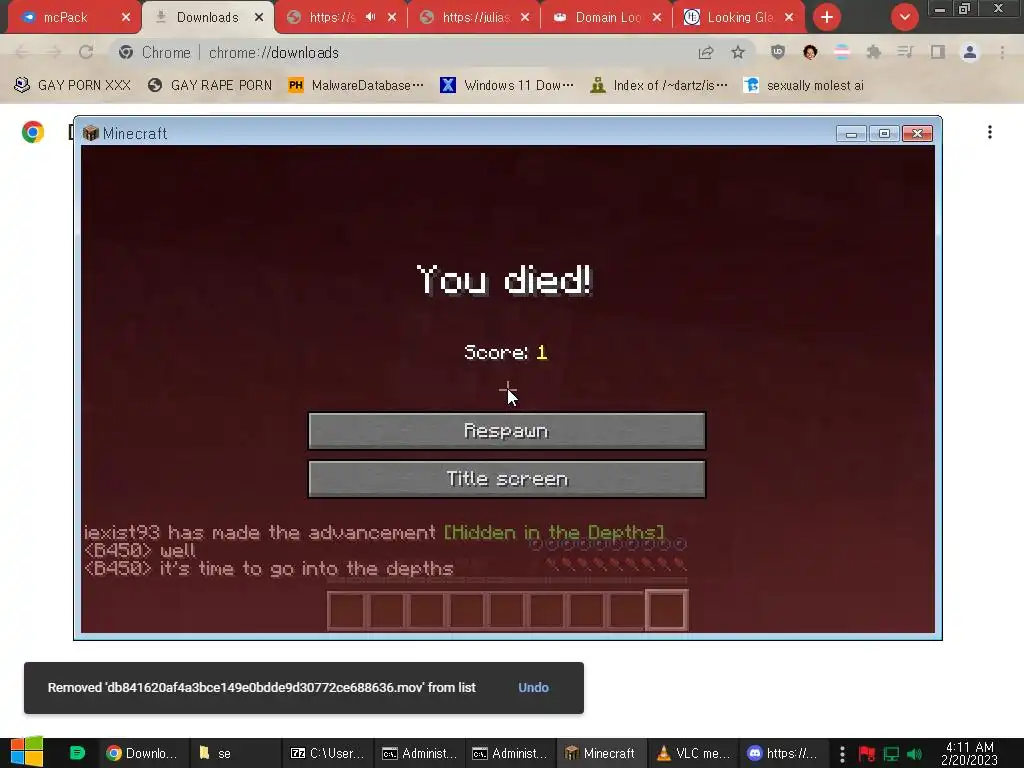This screenshot has height=768, width=1024.
Task: Mute the tab via its speaker icon
Action: [x=370, y=17]
